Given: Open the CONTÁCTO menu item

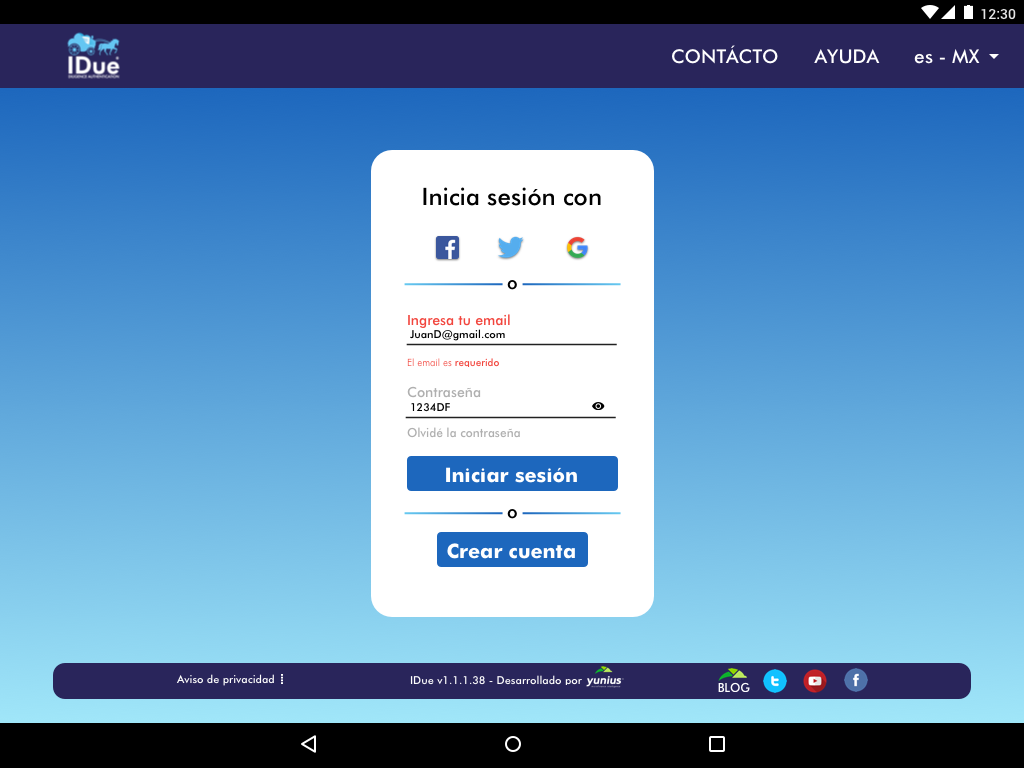Looking at the screenshot, I should [x=724, y=56].
